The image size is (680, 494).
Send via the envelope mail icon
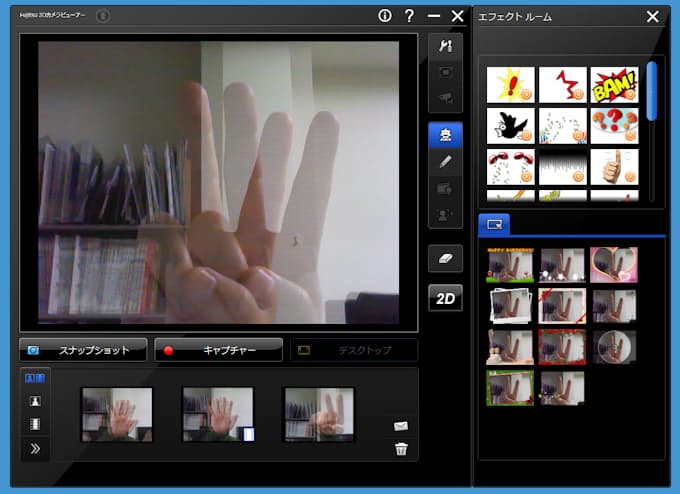[401, 426]
